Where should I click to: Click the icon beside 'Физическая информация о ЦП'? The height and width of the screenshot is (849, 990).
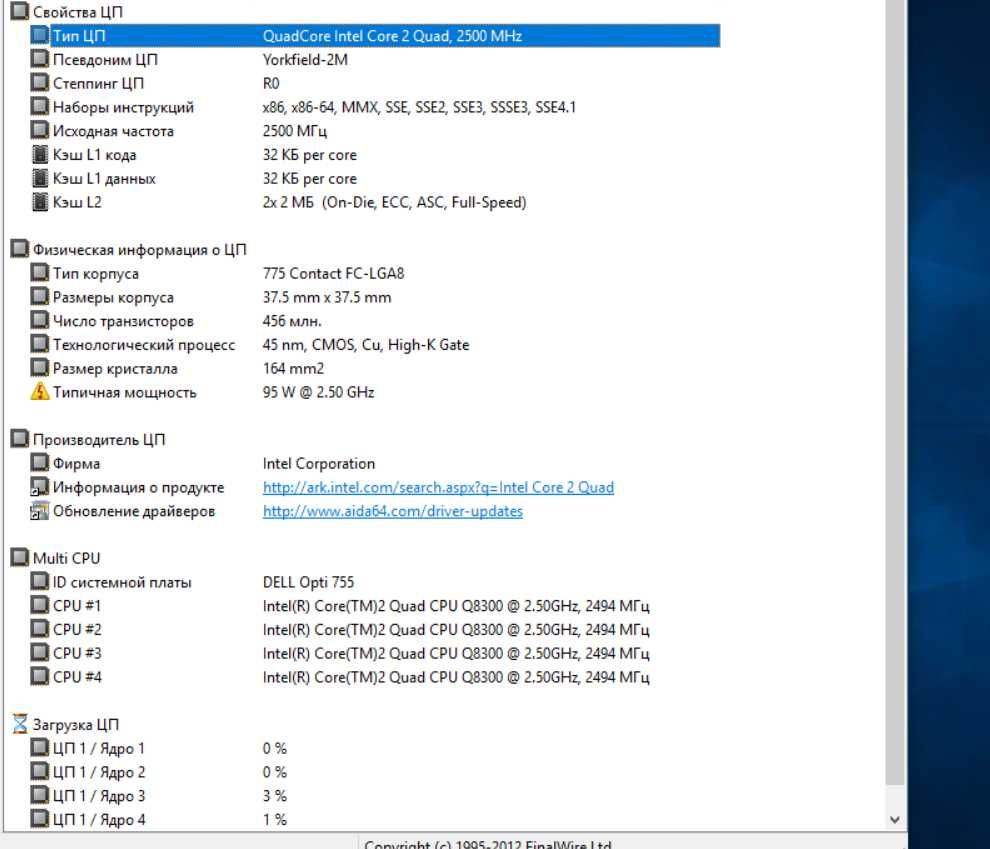[20, 249]
